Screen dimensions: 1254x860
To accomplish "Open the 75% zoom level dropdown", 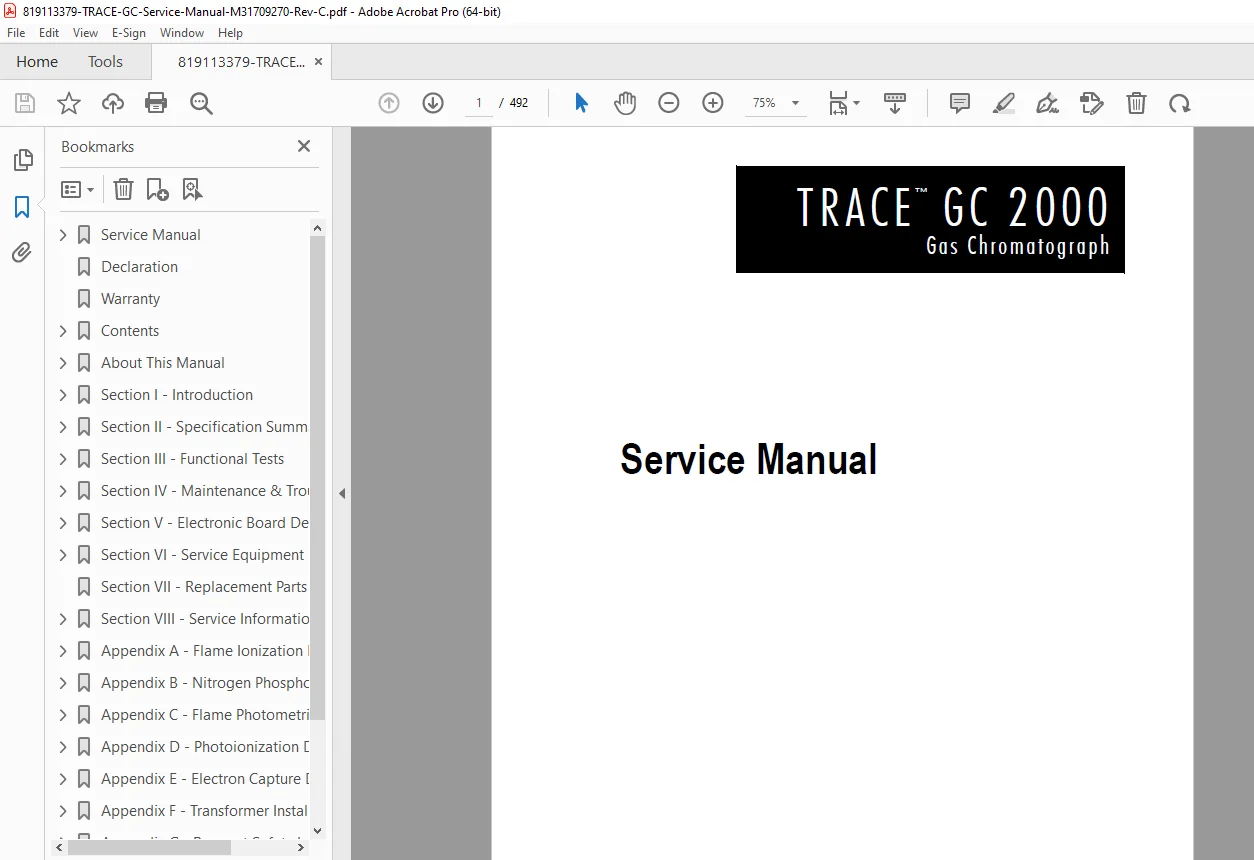I will (x=778, y=103).
